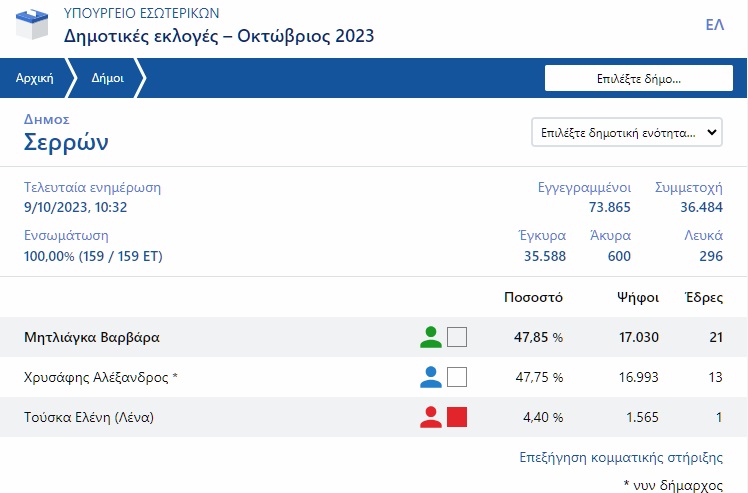
Task: Click the Σερρών municipality heading
Action: [x=66, y=142]
